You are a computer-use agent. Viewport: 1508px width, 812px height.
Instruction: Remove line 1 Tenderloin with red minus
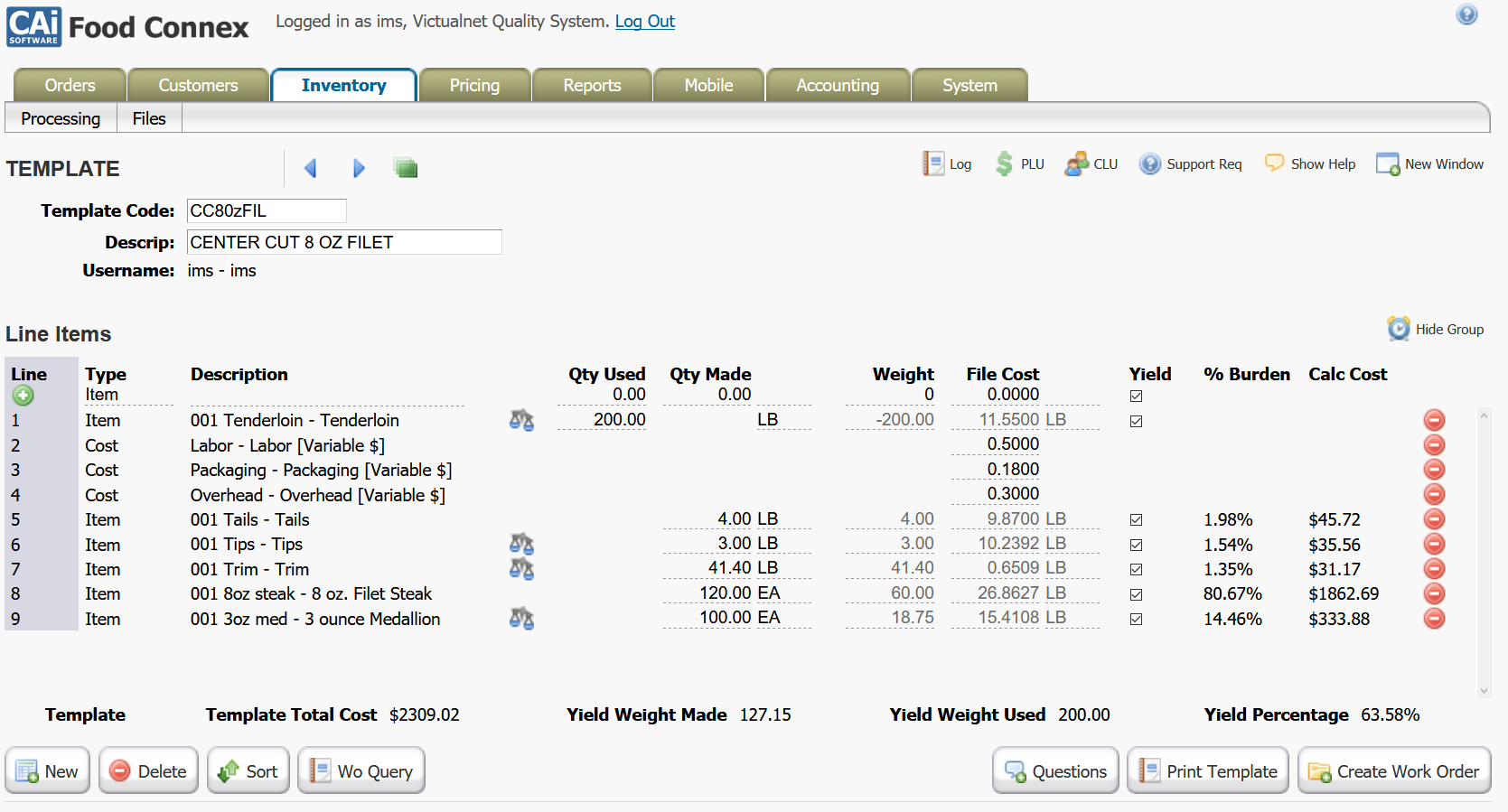click(1434, 420)
